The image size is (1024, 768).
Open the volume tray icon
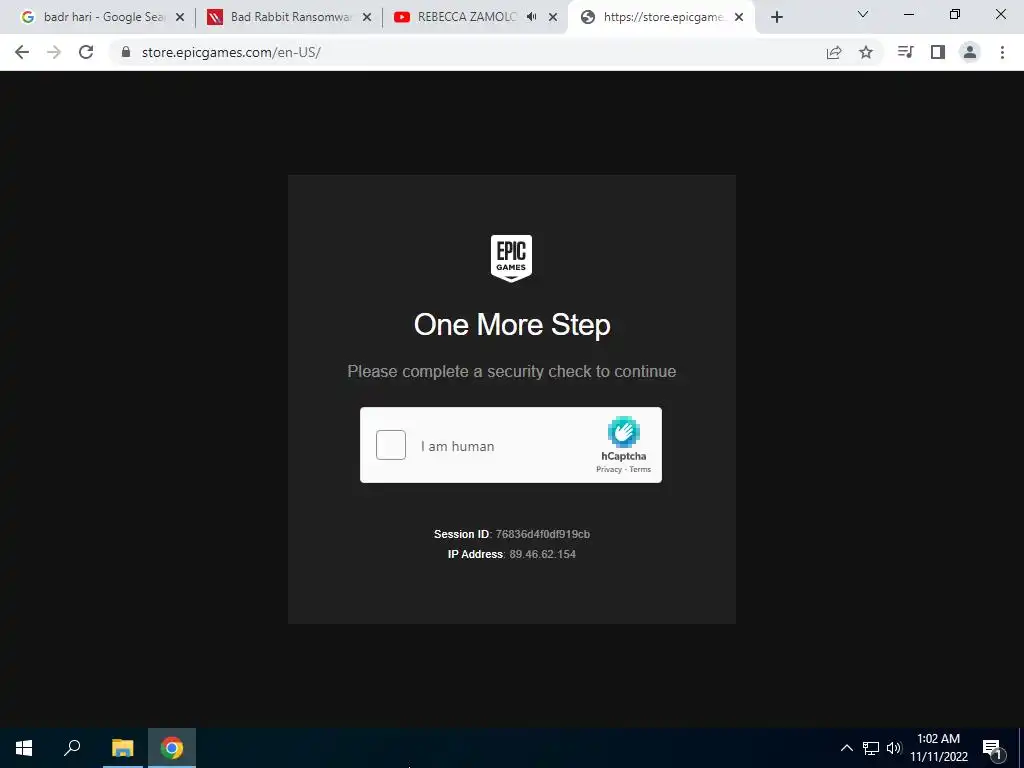point(894,748)
